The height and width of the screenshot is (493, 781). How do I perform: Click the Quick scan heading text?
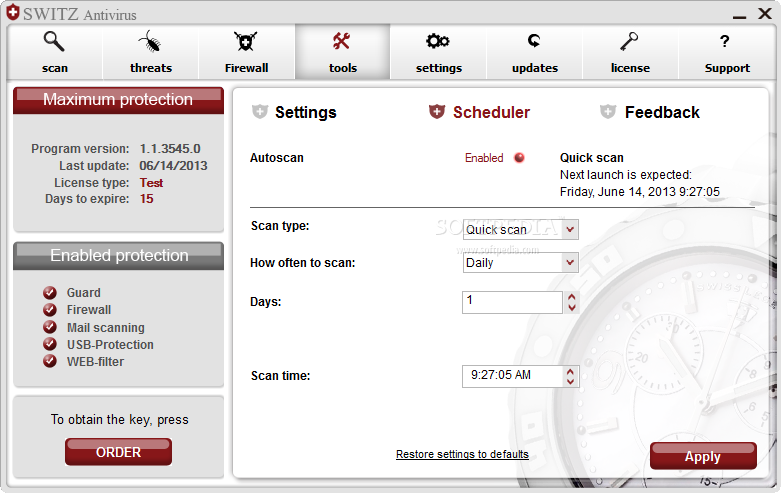click(592, 158)
